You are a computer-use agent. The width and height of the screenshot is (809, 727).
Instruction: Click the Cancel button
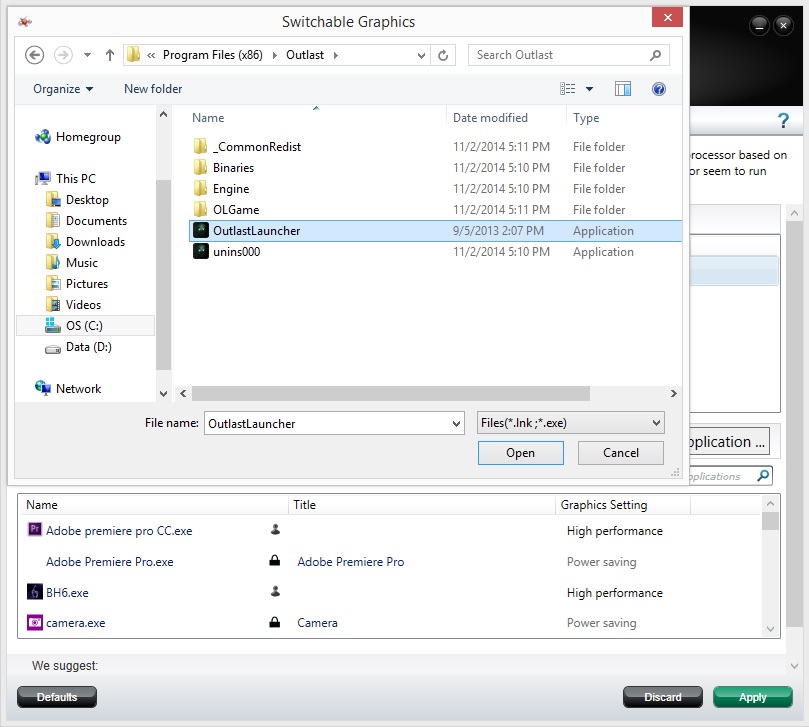621,453
